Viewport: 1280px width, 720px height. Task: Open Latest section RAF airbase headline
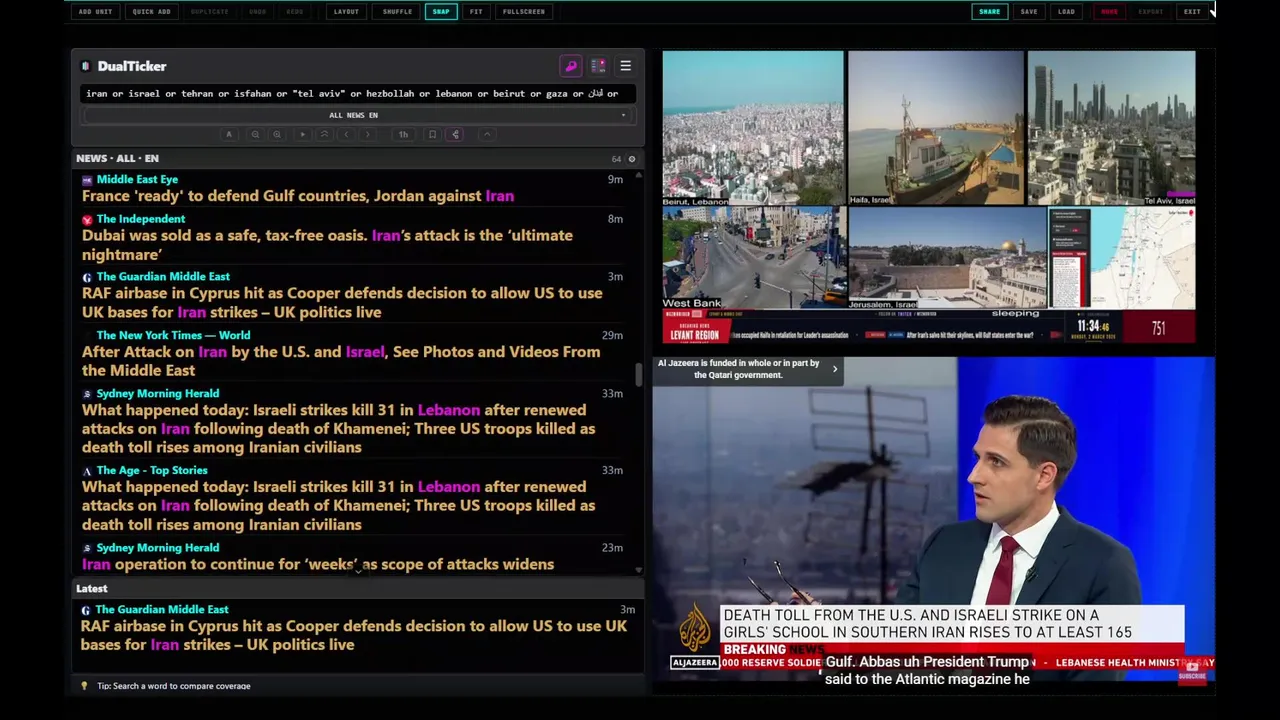pos(354,635)
